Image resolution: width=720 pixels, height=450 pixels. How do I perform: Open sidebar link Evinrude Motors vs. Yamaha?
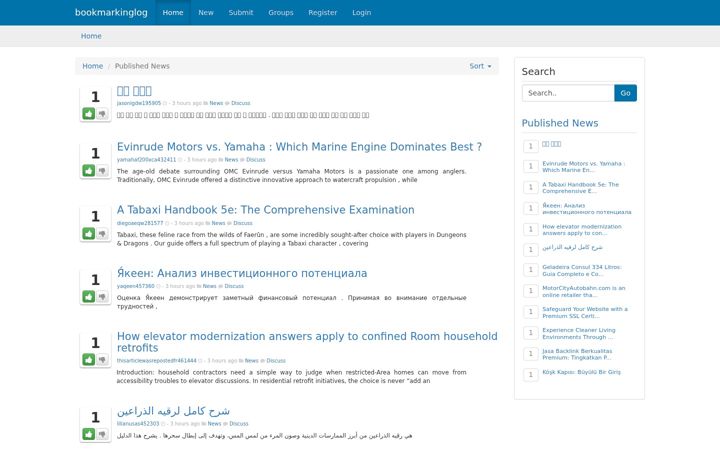[x=583, y=167]
